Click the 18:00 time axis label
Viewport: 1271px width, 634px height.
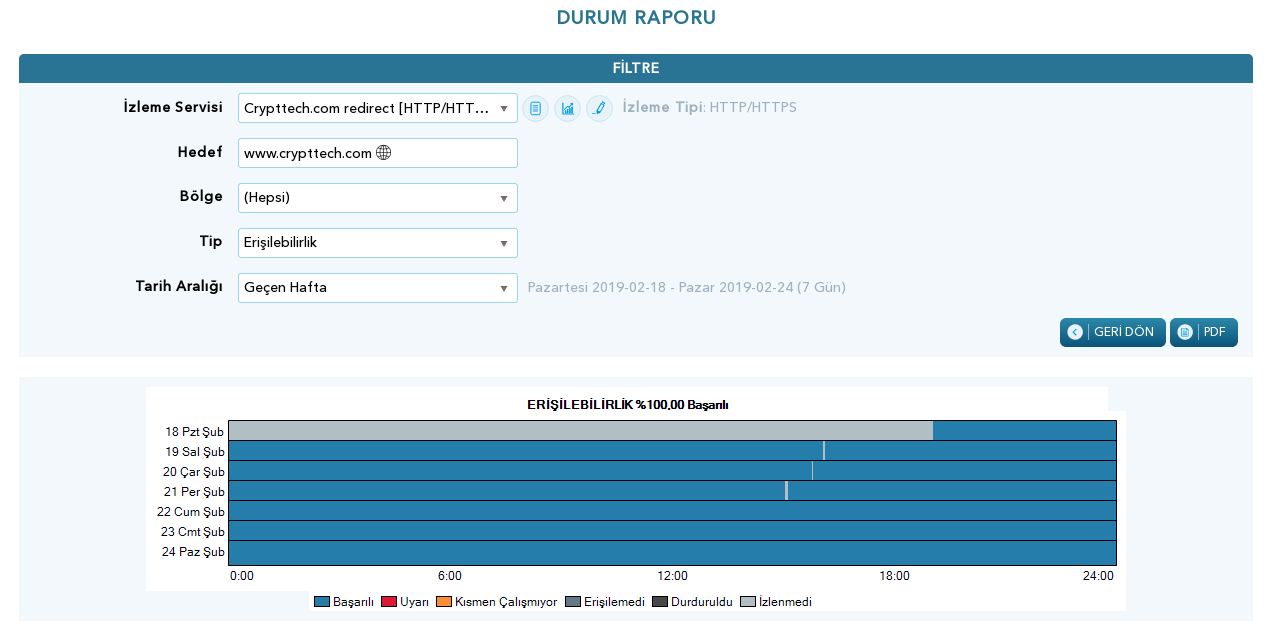894,576
